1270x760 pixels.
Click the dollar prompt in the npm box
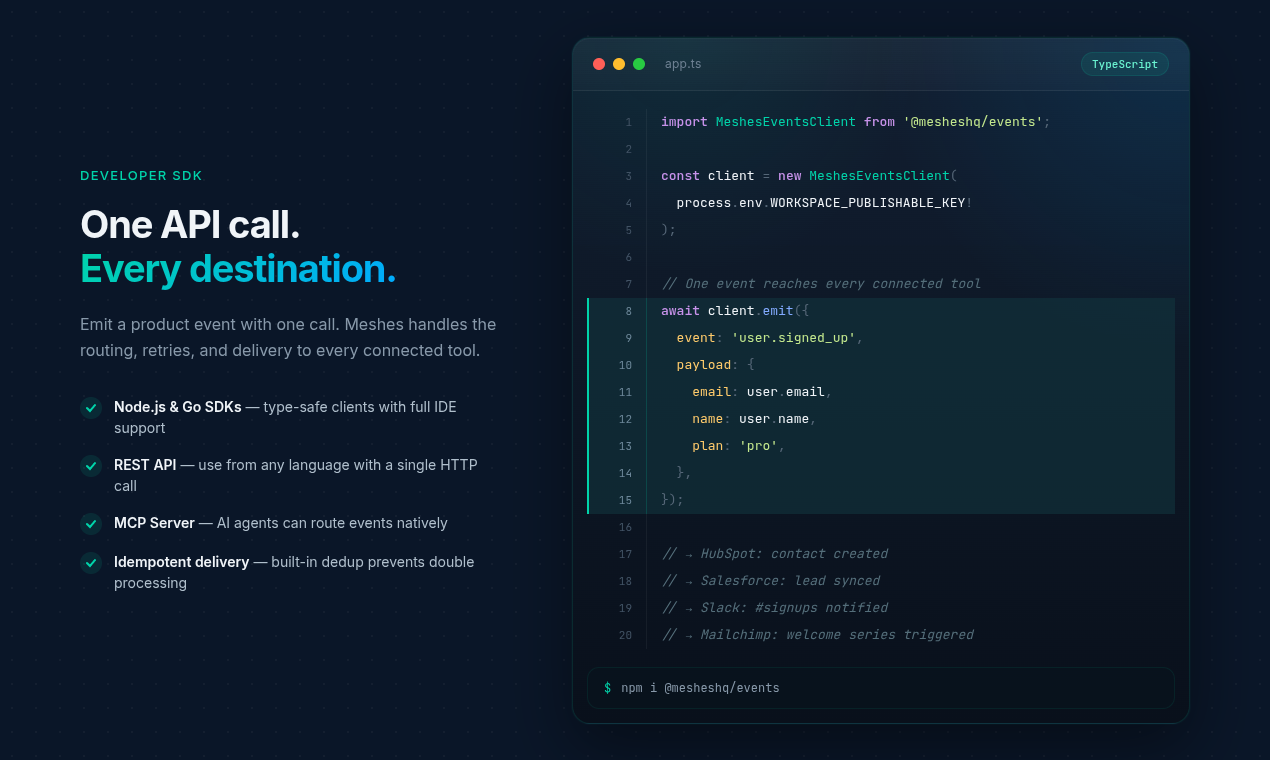[x=607, y=688]
